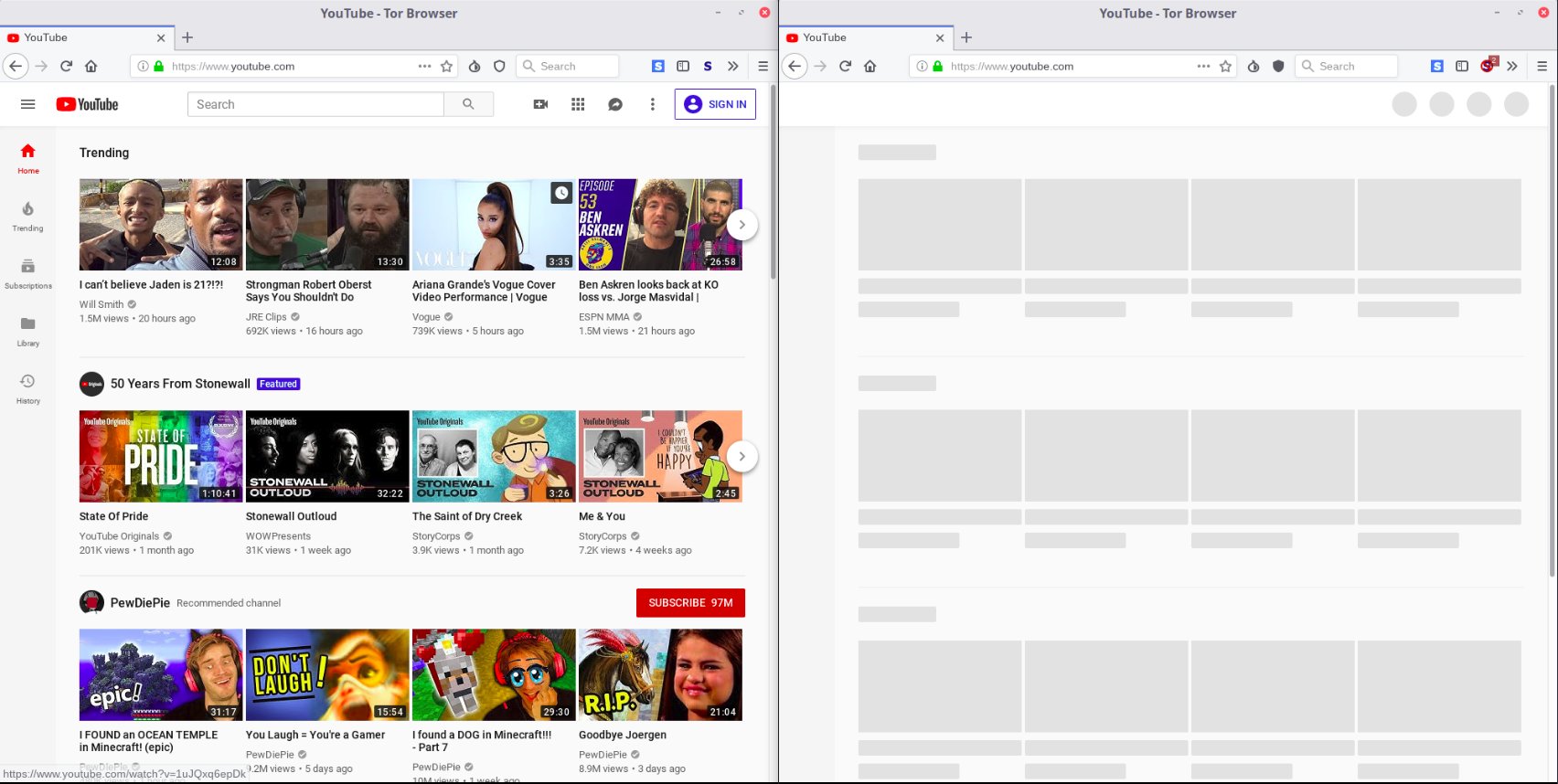Open YouTube settings three-dot menu
Image resolution: width=1558 pixels, height=784 pixels.
652,104
